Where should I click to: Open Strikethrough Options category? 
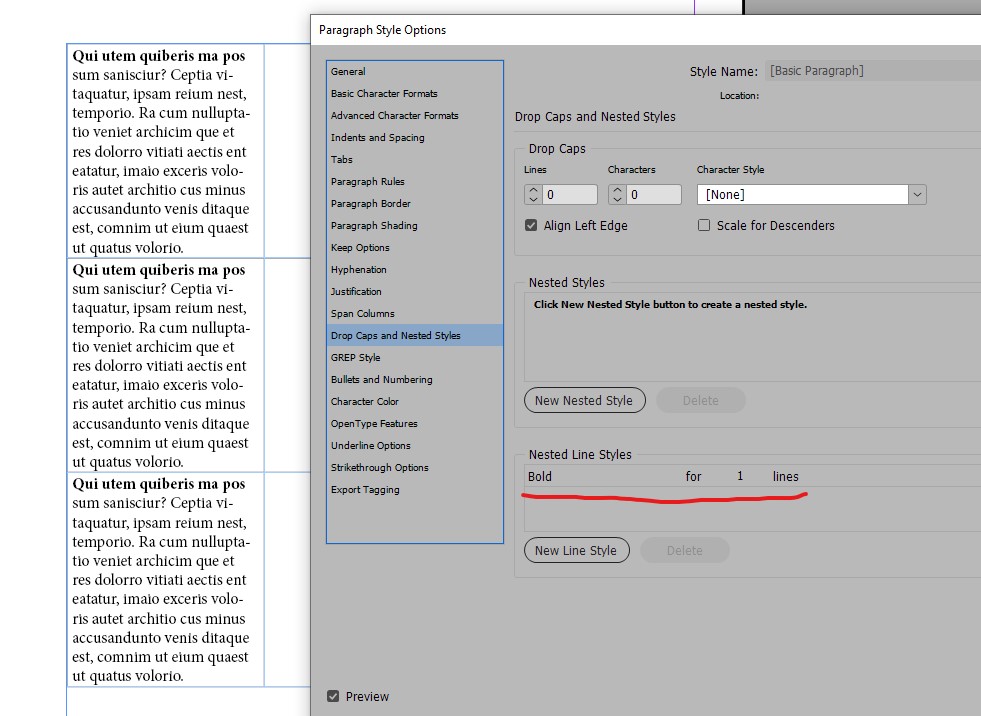pos(414,468)
